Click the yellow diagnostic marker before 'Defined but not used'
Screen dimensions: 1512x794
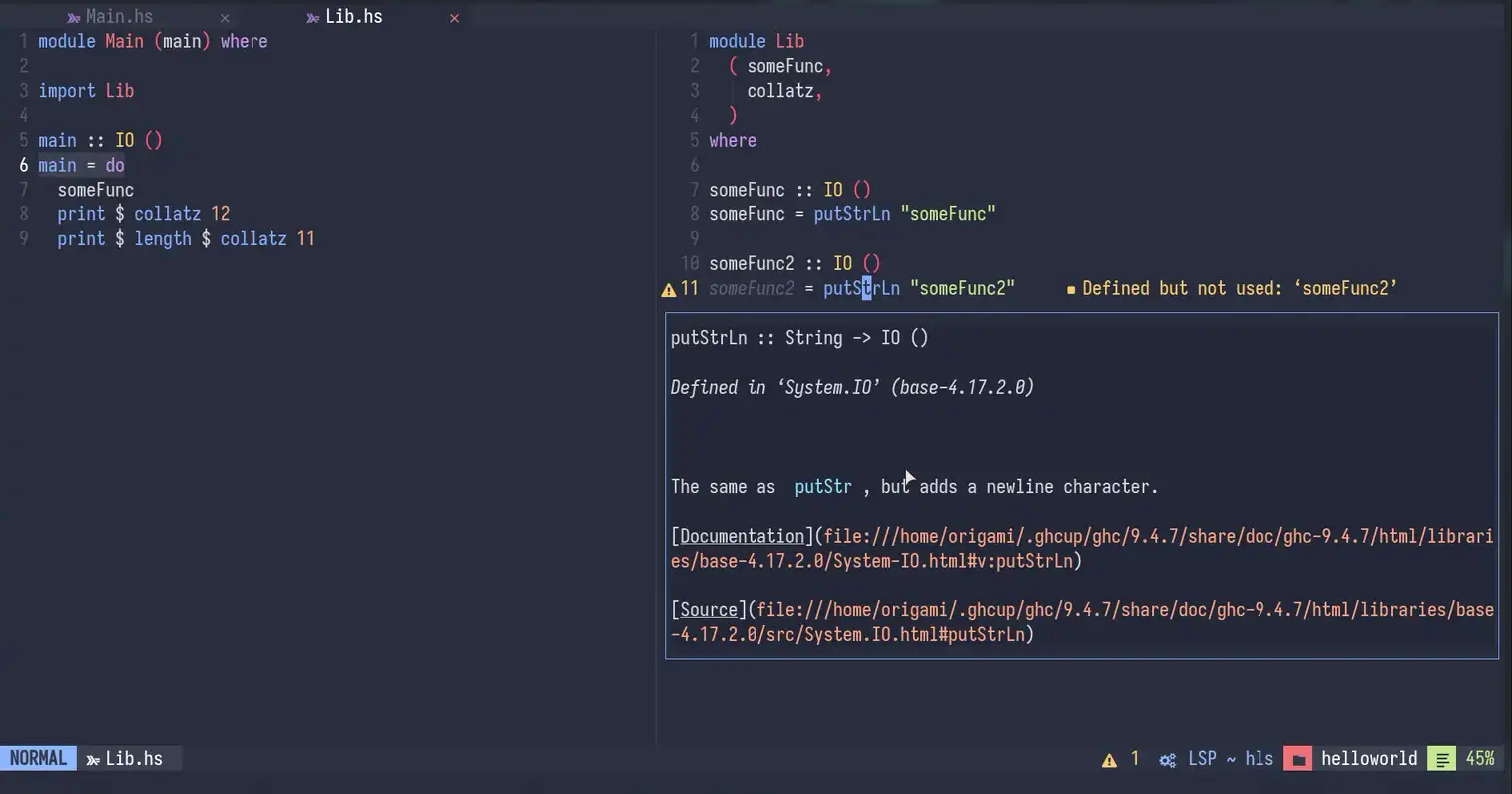coord(1071,290)
